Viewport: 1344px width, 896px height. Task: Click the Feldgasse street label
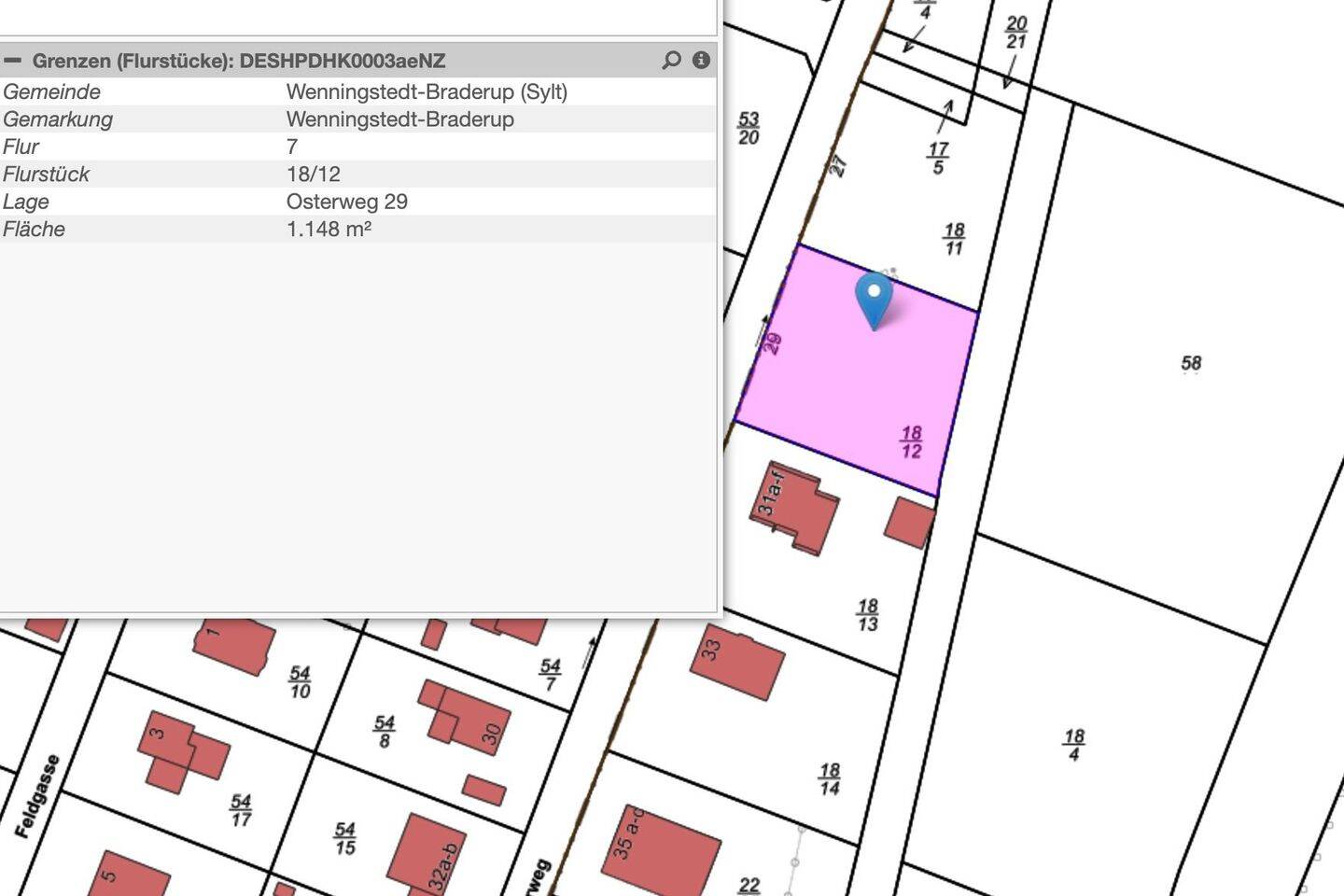coord(37,795)
